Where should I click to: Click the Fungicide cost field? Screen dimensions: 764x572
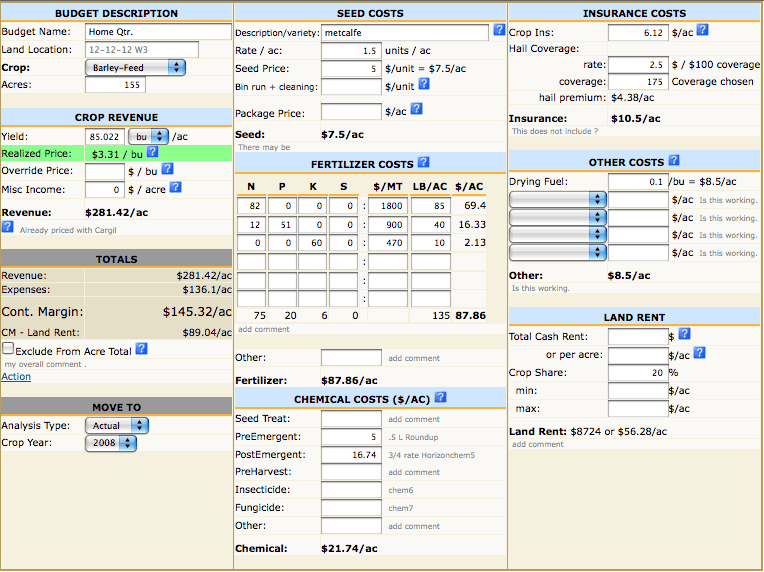coord(351,508)
